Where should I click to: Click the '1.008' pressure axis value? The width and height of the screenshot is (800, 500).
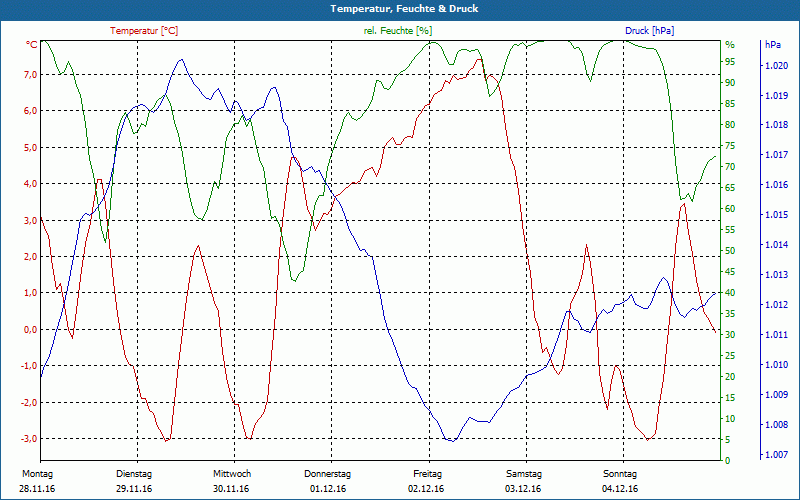coord(776,424)
